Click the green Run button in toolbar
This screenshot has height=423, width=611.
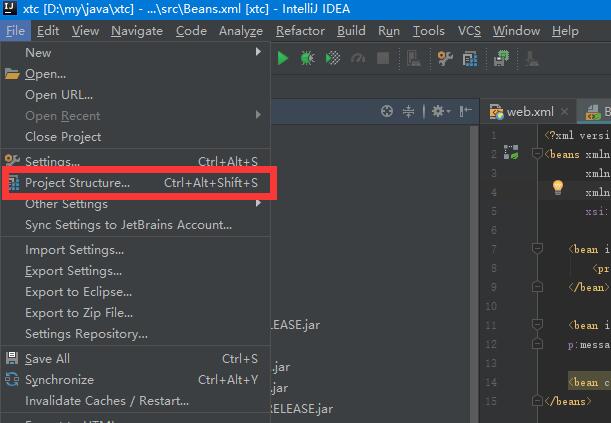(283, 58)
